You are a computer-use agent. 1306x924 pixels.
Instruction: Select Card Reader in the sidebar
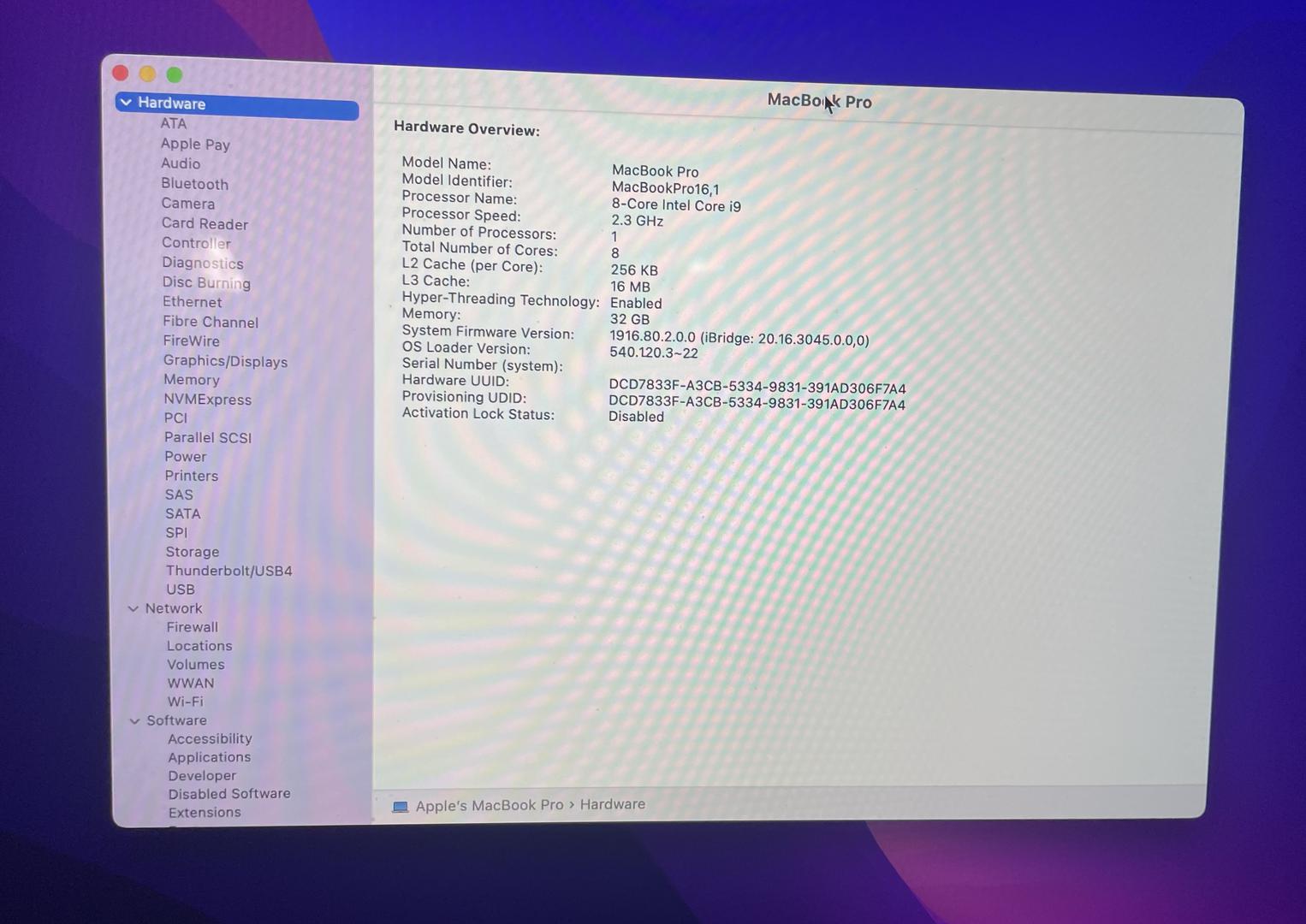[x=205, y=223]
